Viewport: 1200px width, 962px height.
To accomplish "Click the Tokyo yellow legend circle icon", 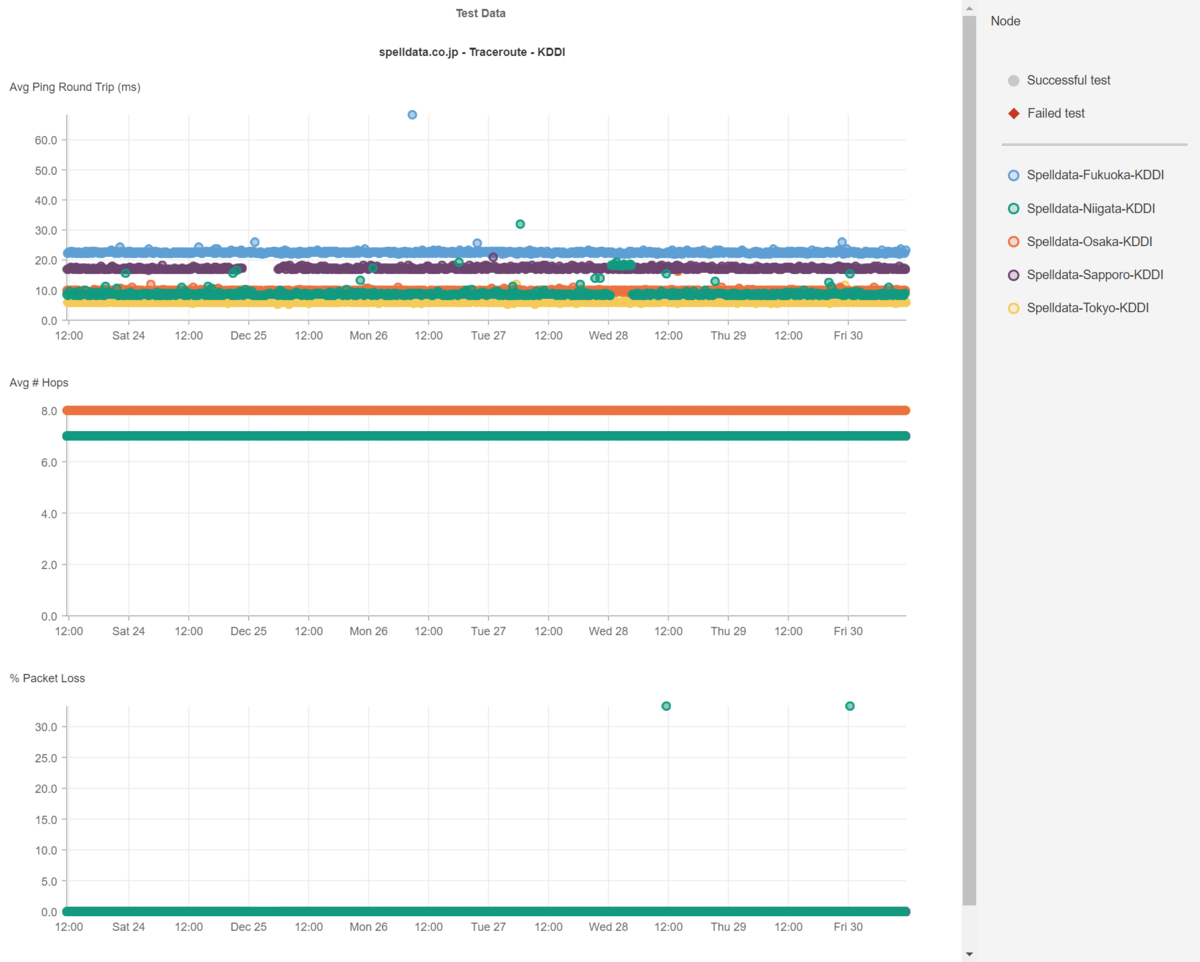I will pos(1014,308).
